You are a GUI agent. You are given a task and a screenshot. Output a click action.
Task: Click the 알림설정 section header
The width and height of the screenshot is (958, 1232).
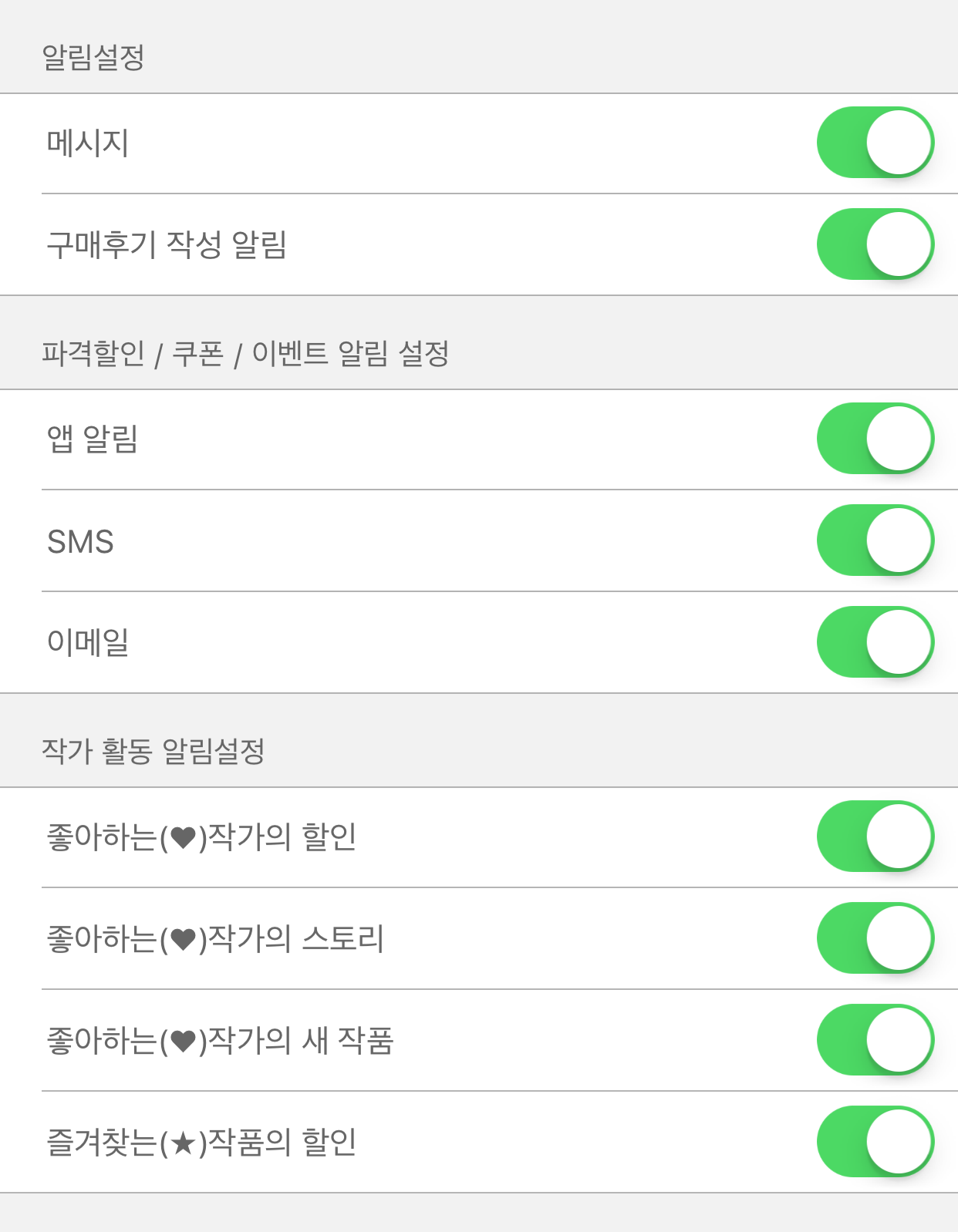(x=93, y=57)
